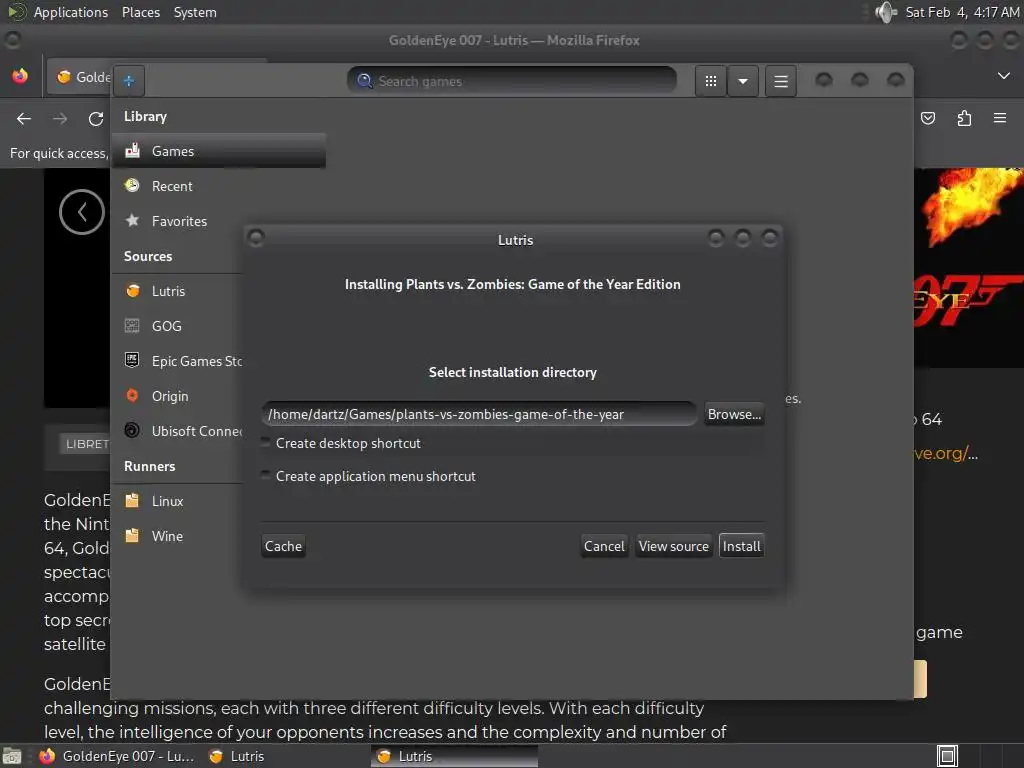
Task: Click the Firefox Pocket save icon
Action: tap(928, 118)
